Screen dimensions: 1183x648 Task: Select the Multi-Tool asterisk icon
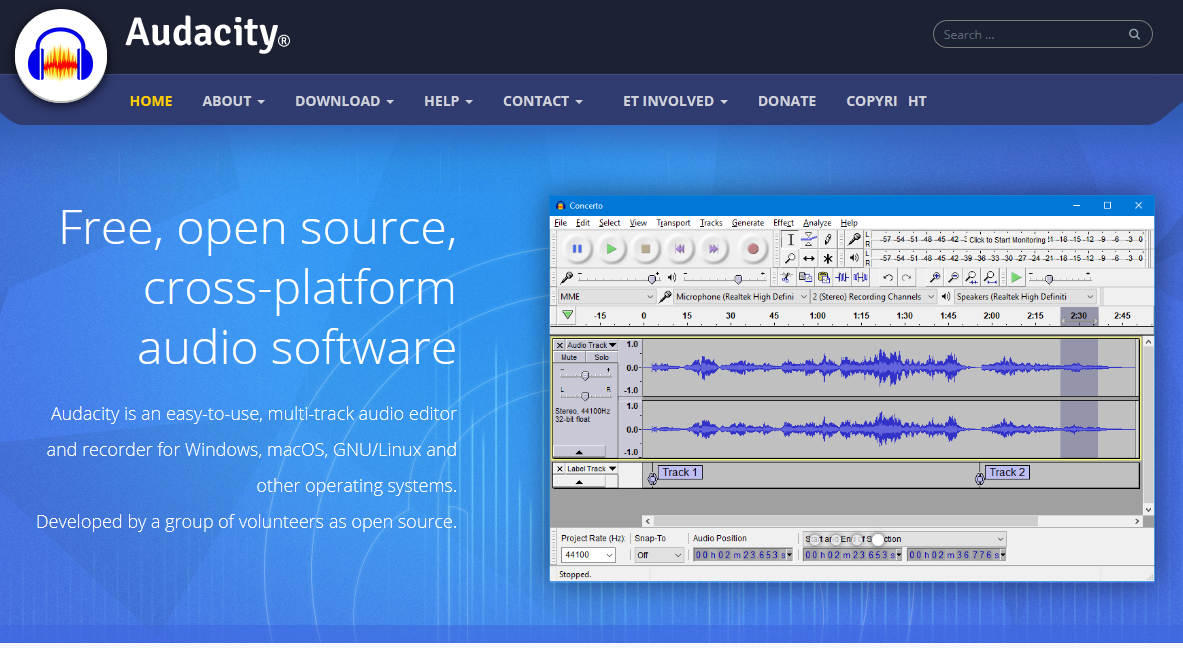[x=828, y=258]
